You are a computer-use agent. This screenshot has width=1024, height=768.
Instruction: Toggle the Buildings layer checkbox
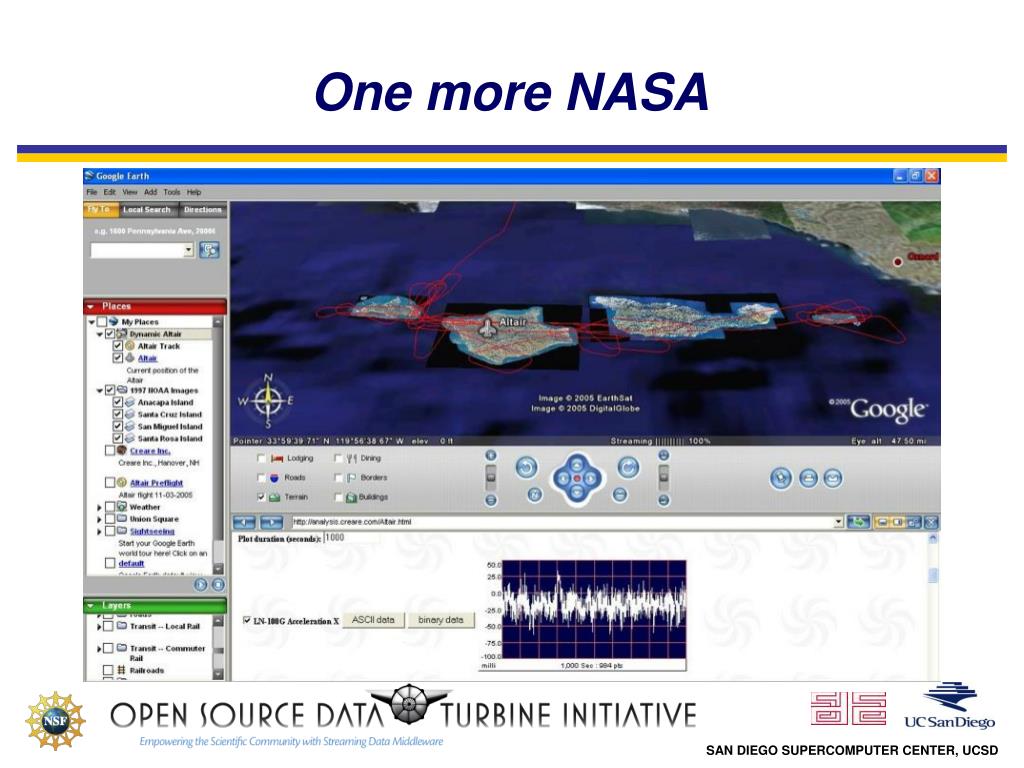pos(338,498)
